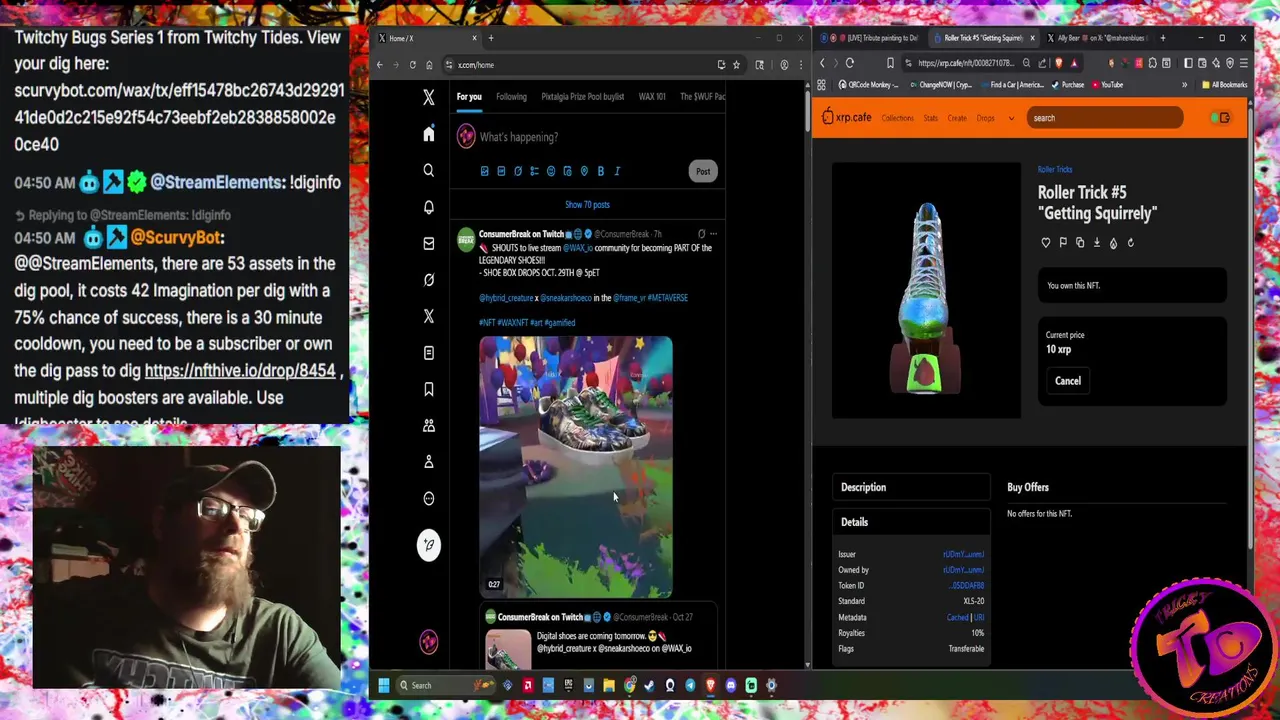Screen dimensions: 1280x720
Task: Burn the NFT flame icon
Action: pyautogui.click(x=1113, y=243)
